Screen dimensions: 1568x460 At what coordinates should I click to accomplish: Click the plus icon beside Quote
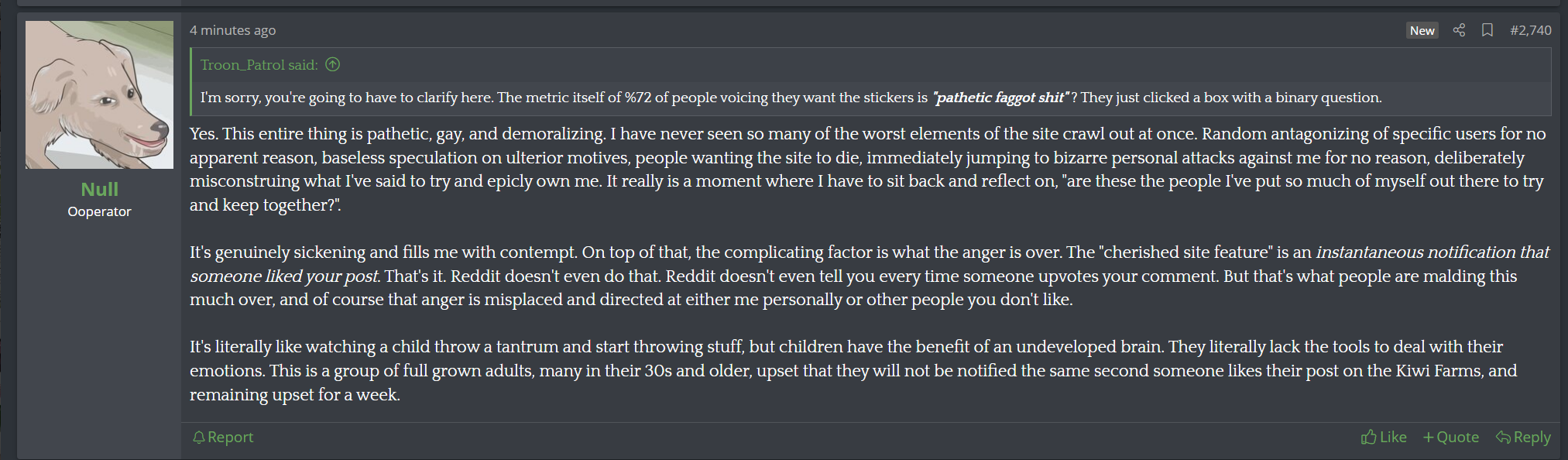pos(1429,438)
